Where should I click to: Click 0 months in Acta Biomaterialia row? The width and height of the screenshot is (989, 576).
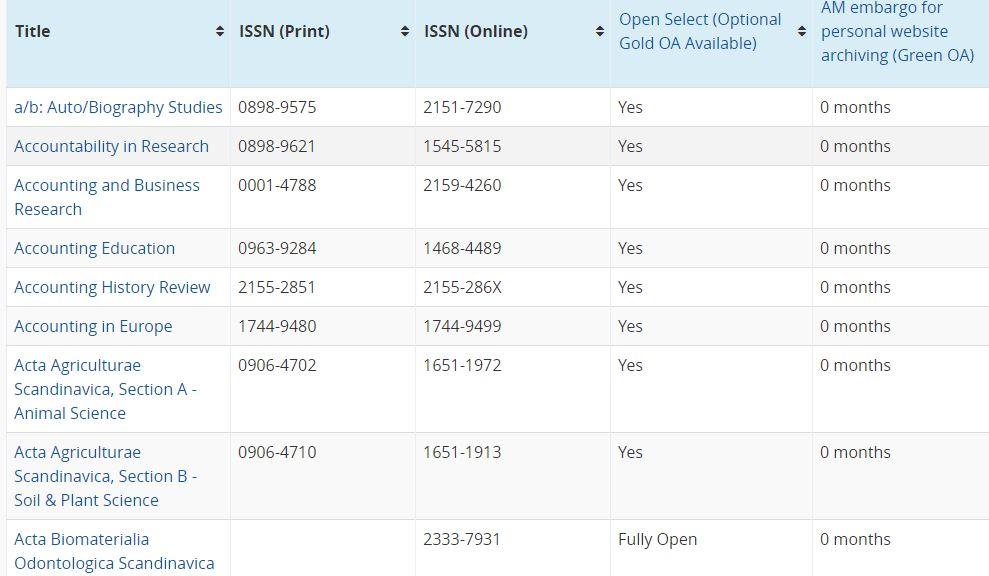[855, 540]
